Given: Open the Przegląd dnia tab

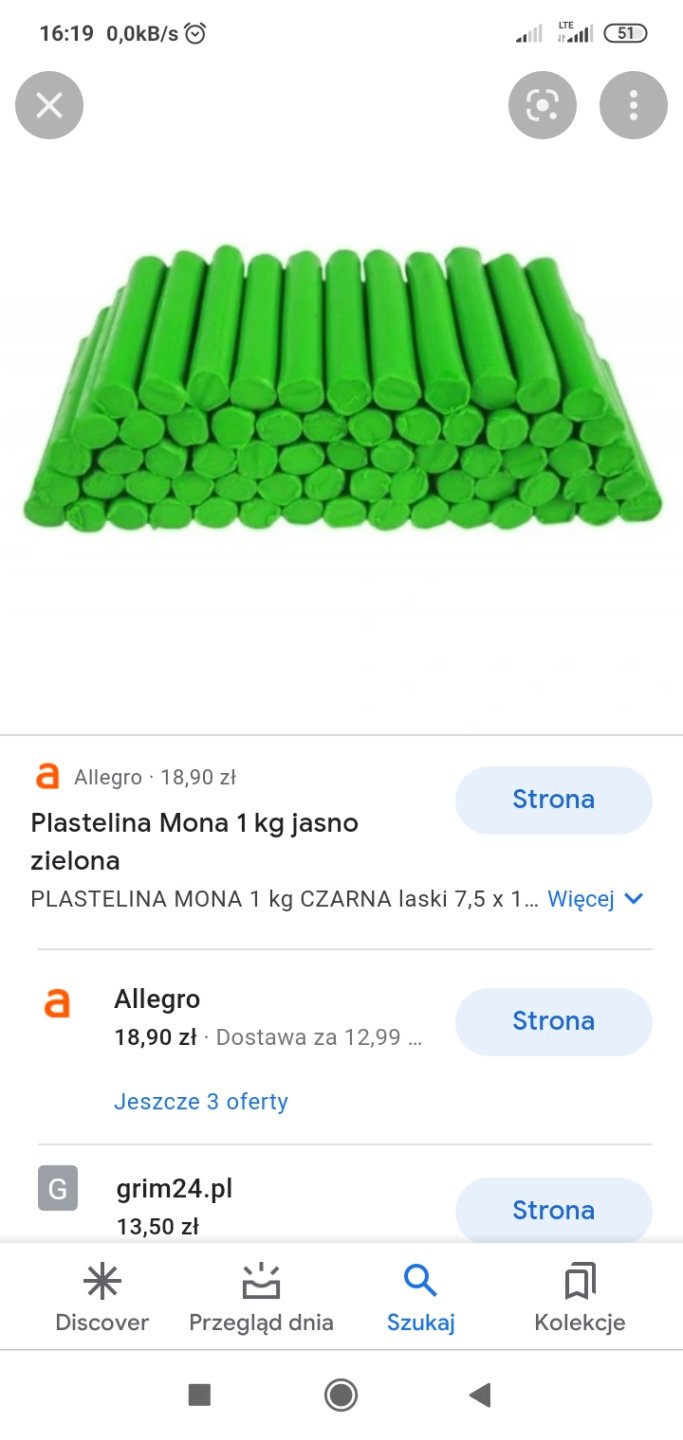Looking at the screenshot, I should pos(261,1298).
